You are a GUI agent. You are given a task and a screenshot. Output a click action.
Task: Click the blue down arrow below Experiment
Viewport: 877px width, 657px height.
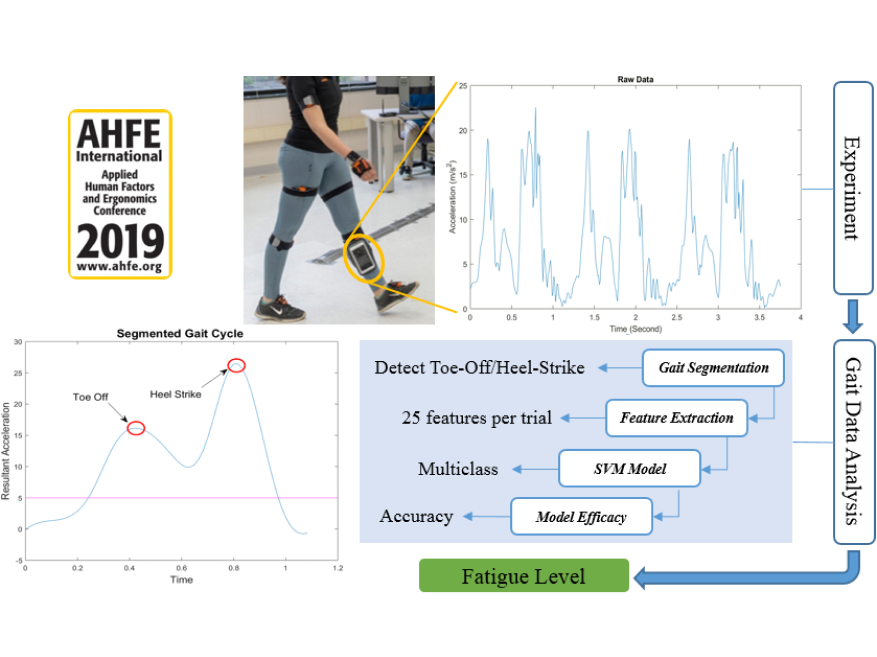tap(853, 317)
